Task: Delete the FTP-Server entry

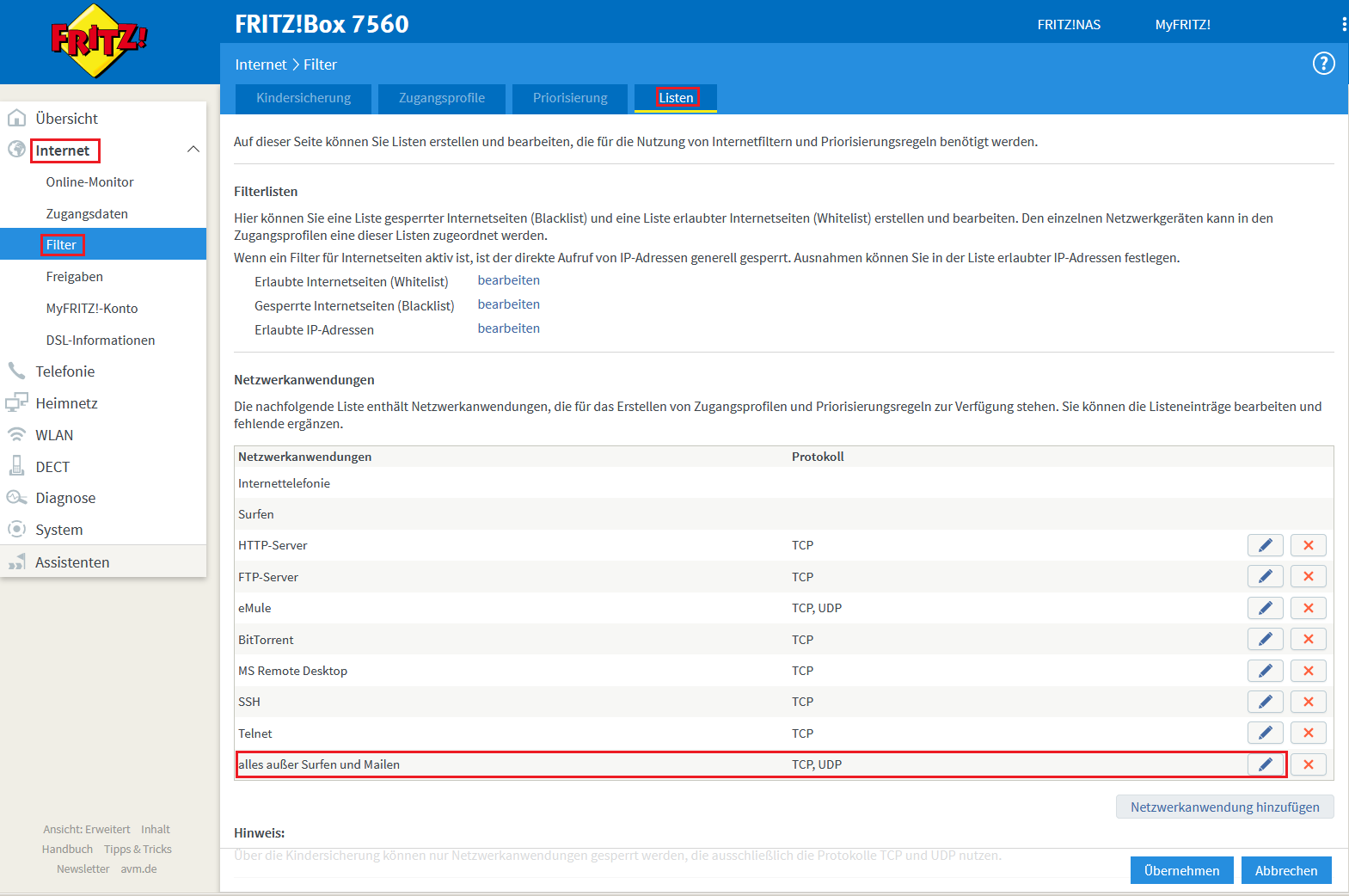Action: point(1308,576)
